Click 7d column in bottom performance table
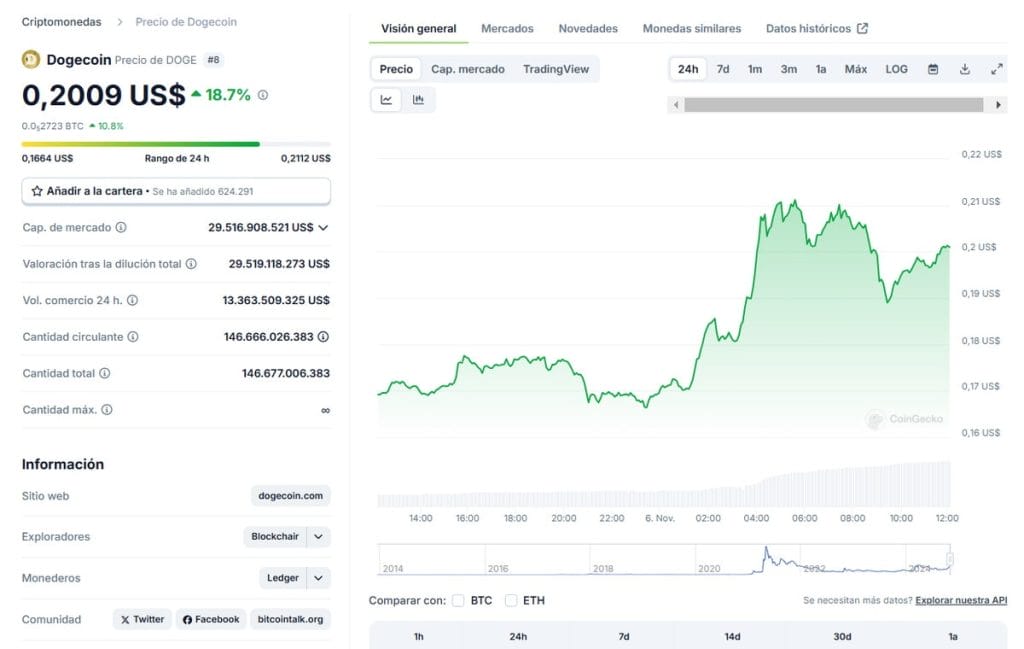 624,636
